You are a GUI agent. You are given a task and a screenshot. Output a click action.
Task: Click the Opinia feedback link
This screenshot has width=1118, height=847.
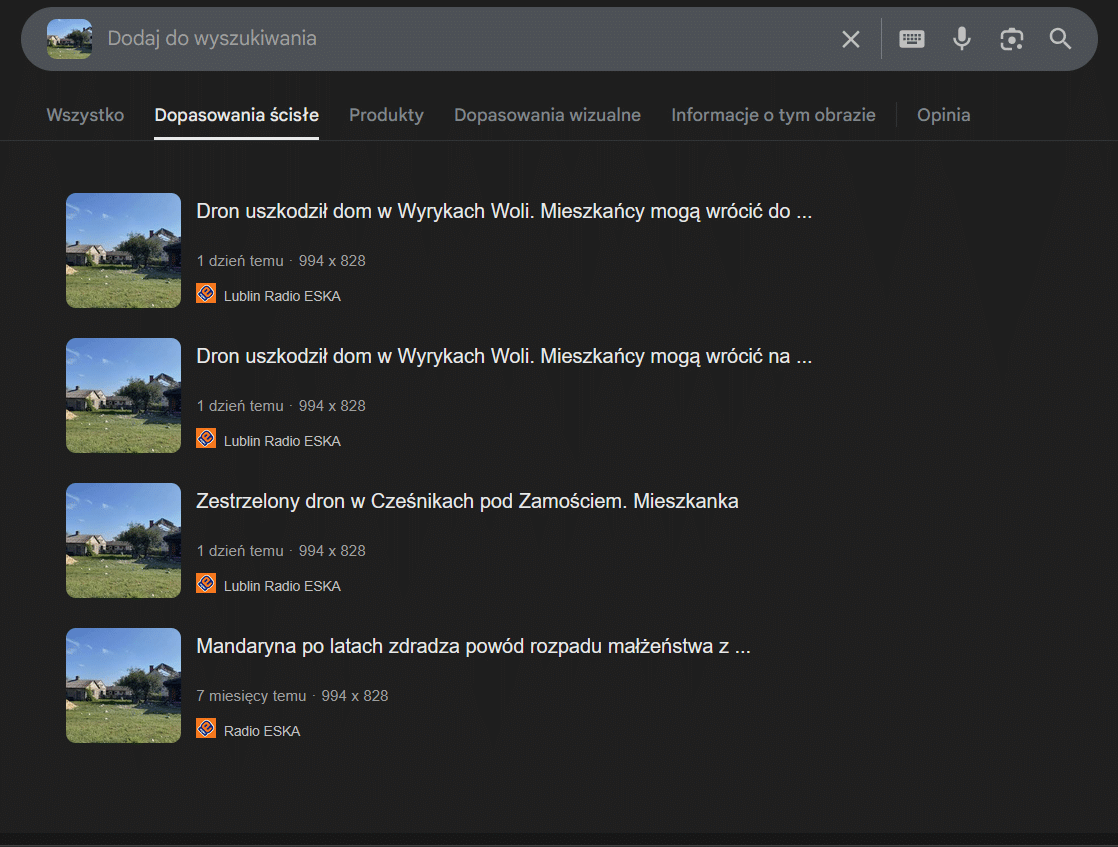click(x=943, y=115)
